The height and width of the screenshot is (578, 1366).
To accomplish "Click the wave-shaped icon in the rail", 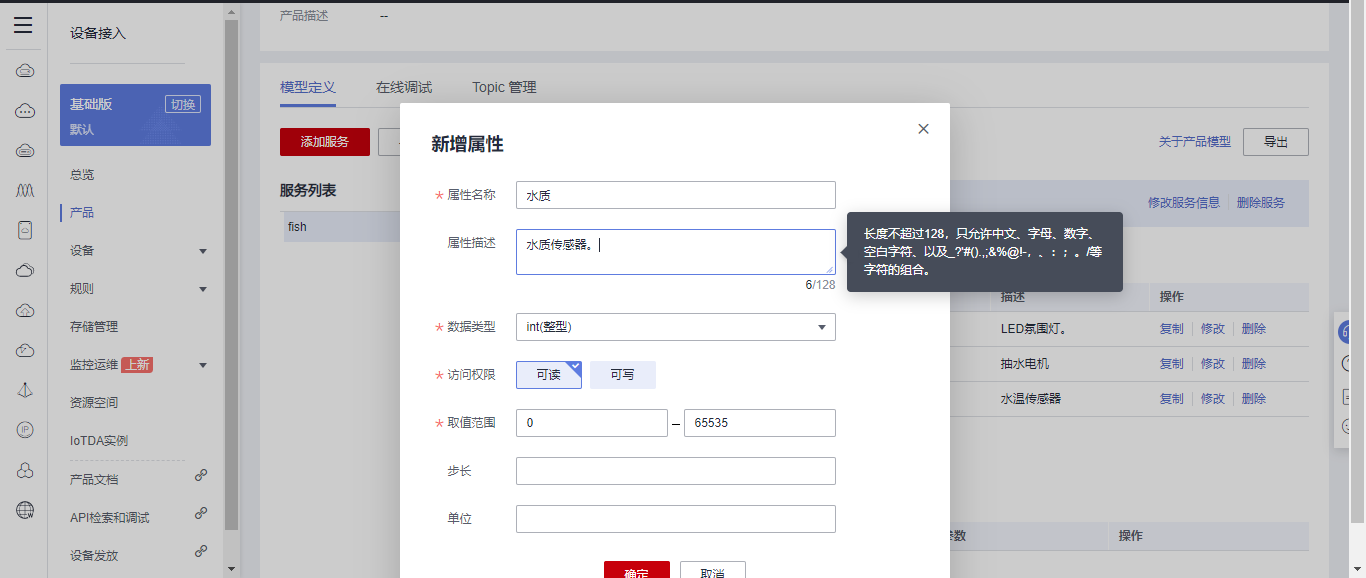I will [x=25, y=190].
